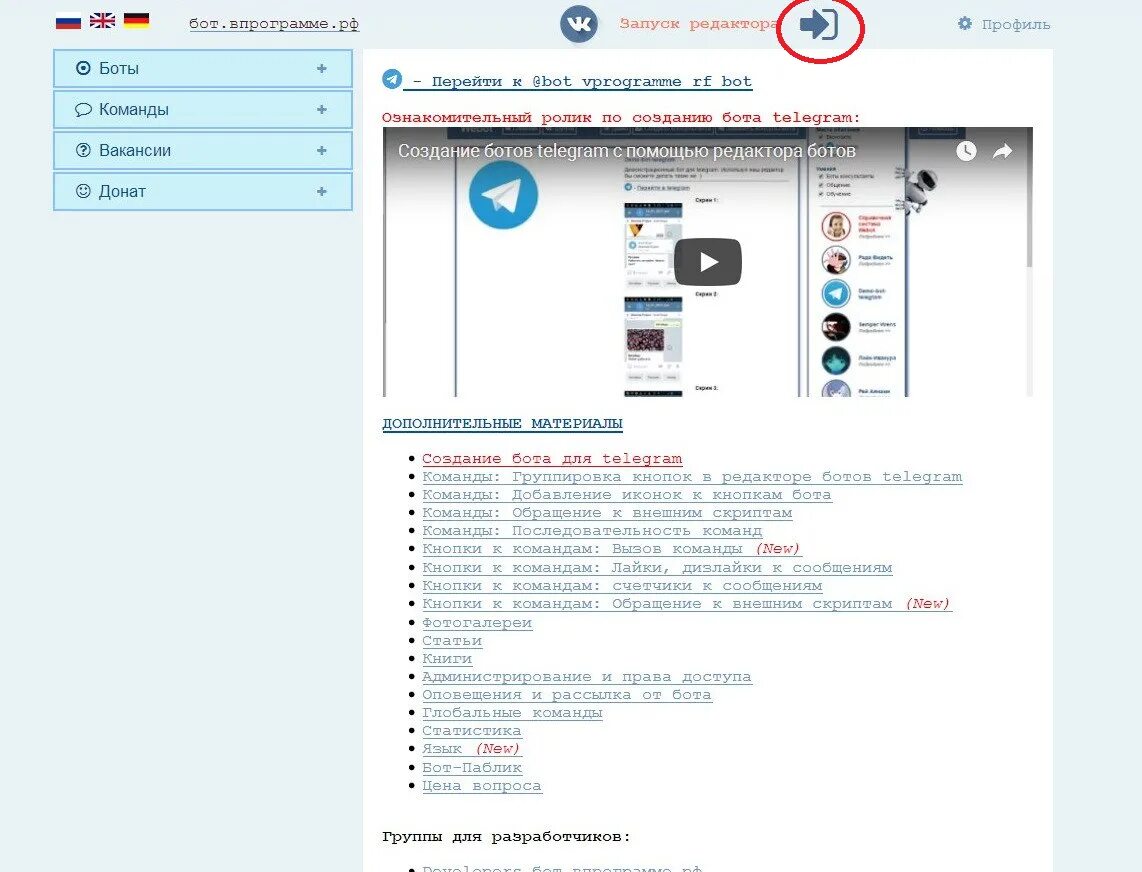Open the Вакансии menu item
Image resolution: width=1142 pixels, height=872 pixels.
pyautogui.click(x=202, y=150)
